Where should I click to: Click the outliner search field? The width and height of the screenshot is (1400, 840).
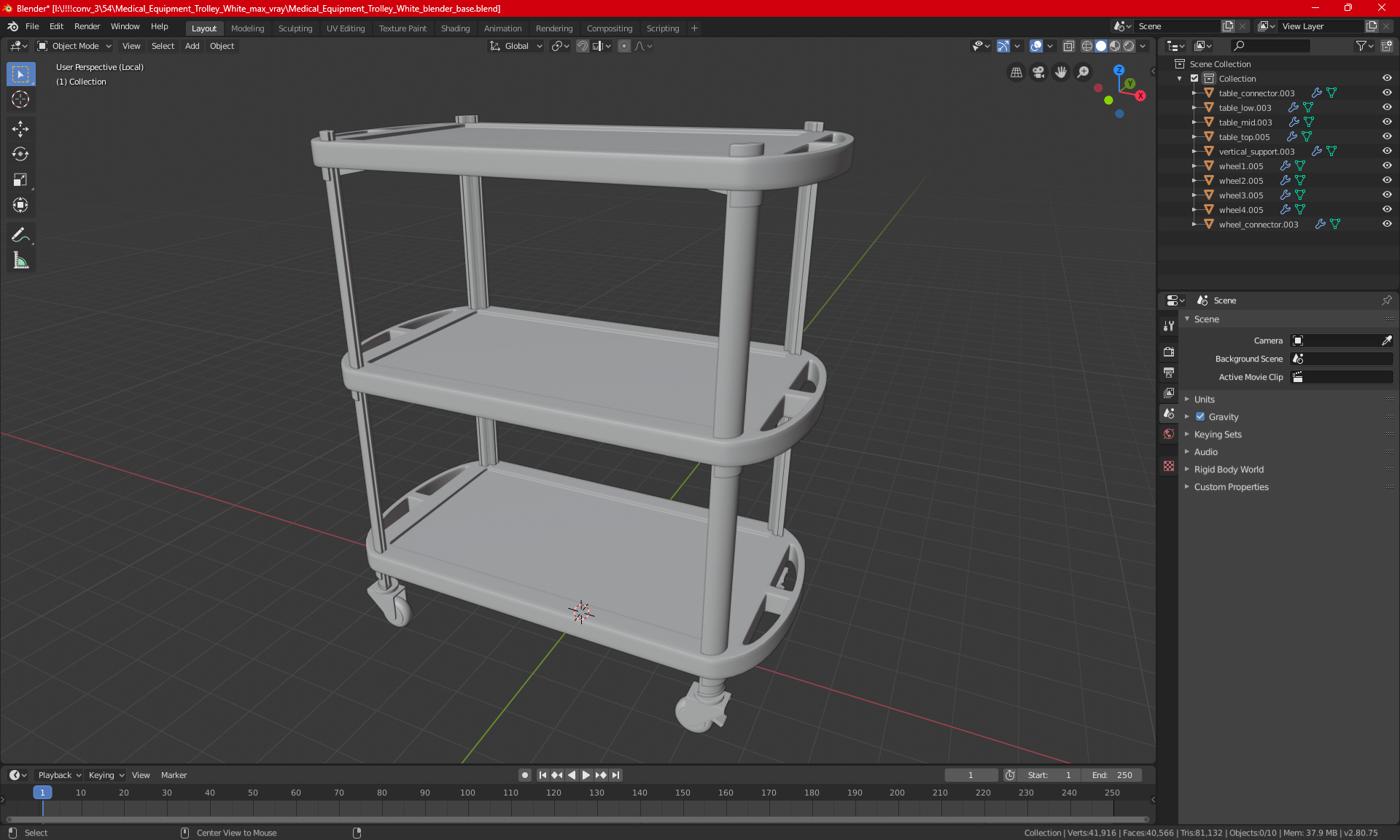1269,46
